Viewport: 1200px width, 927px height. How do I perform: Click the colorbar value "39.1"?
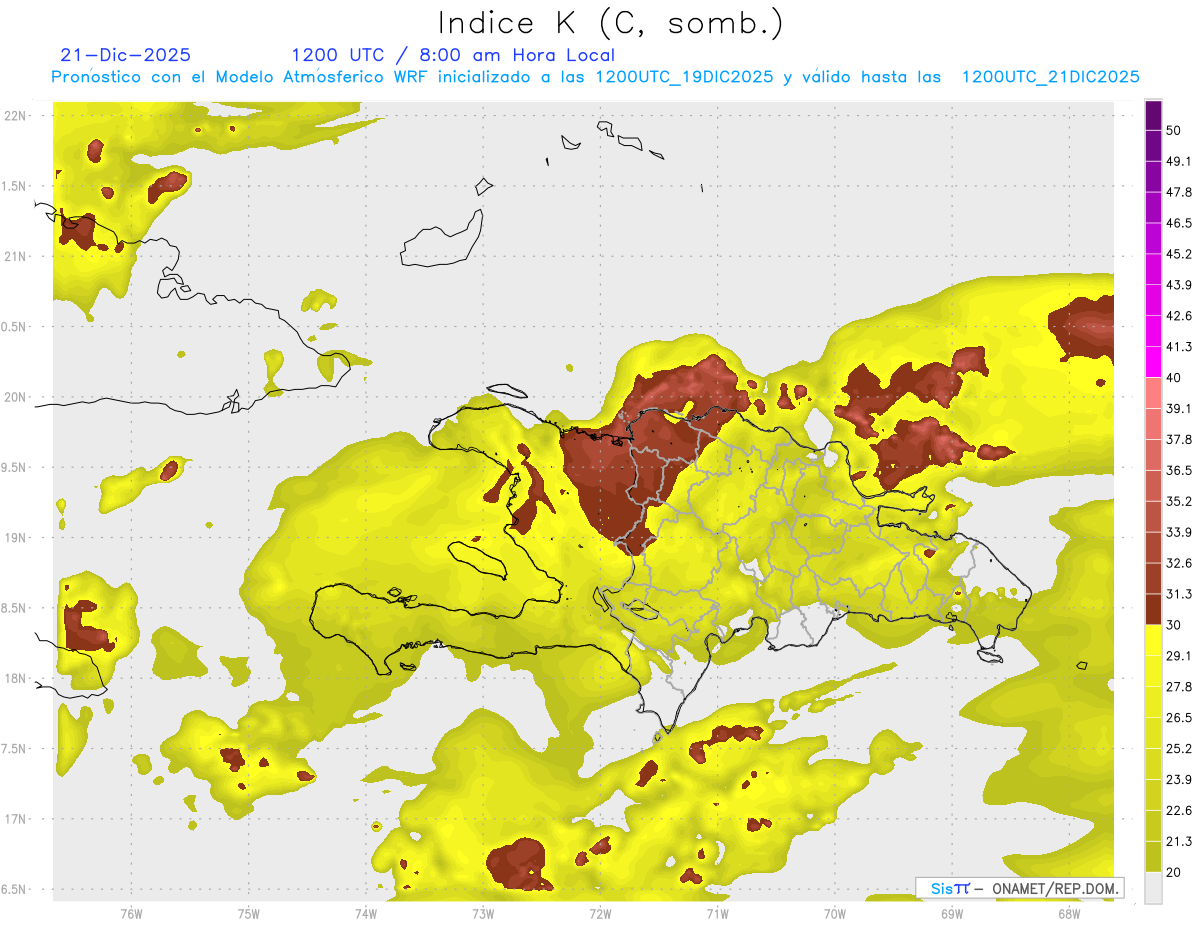coord(1178,409)
